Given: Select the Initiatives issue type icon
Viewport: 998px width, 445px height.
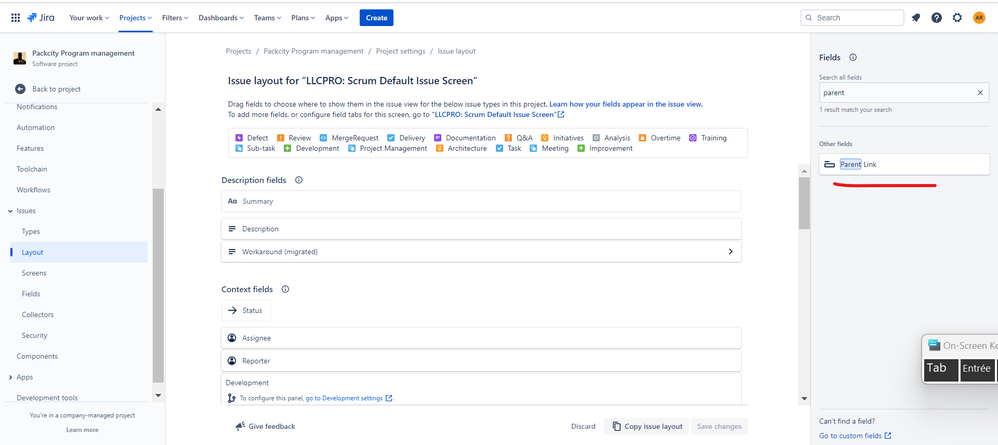Looking at the screenshot, I should coord(545,138).
